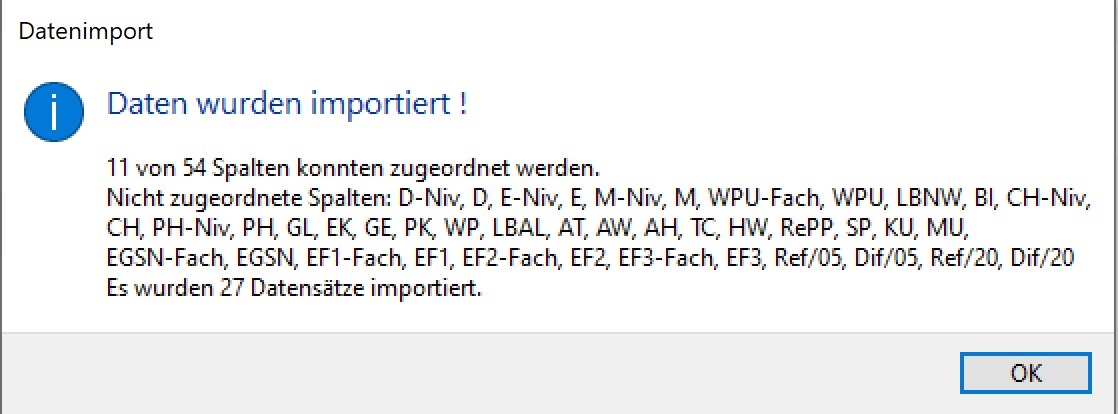
Task: Select the 'Daten wurden importiert !' heading
Action: 287,105
